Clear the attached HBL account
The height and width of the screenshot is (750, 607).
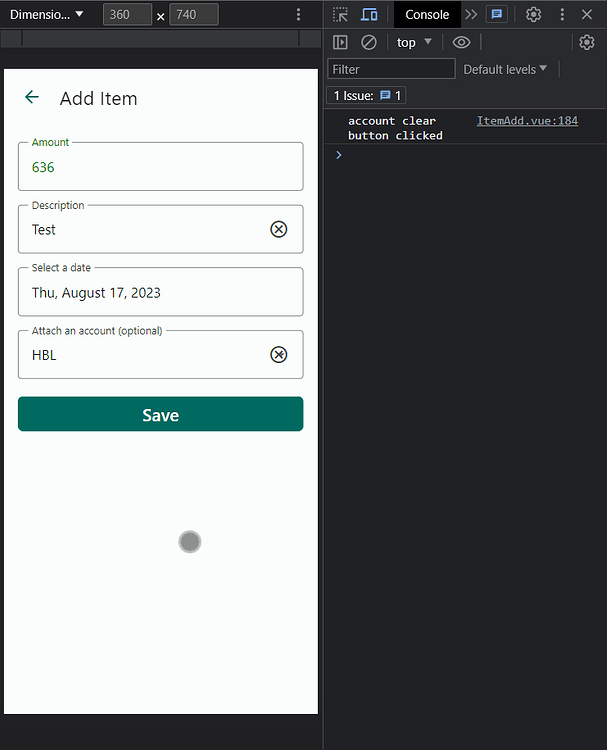[x=278, y=355]
